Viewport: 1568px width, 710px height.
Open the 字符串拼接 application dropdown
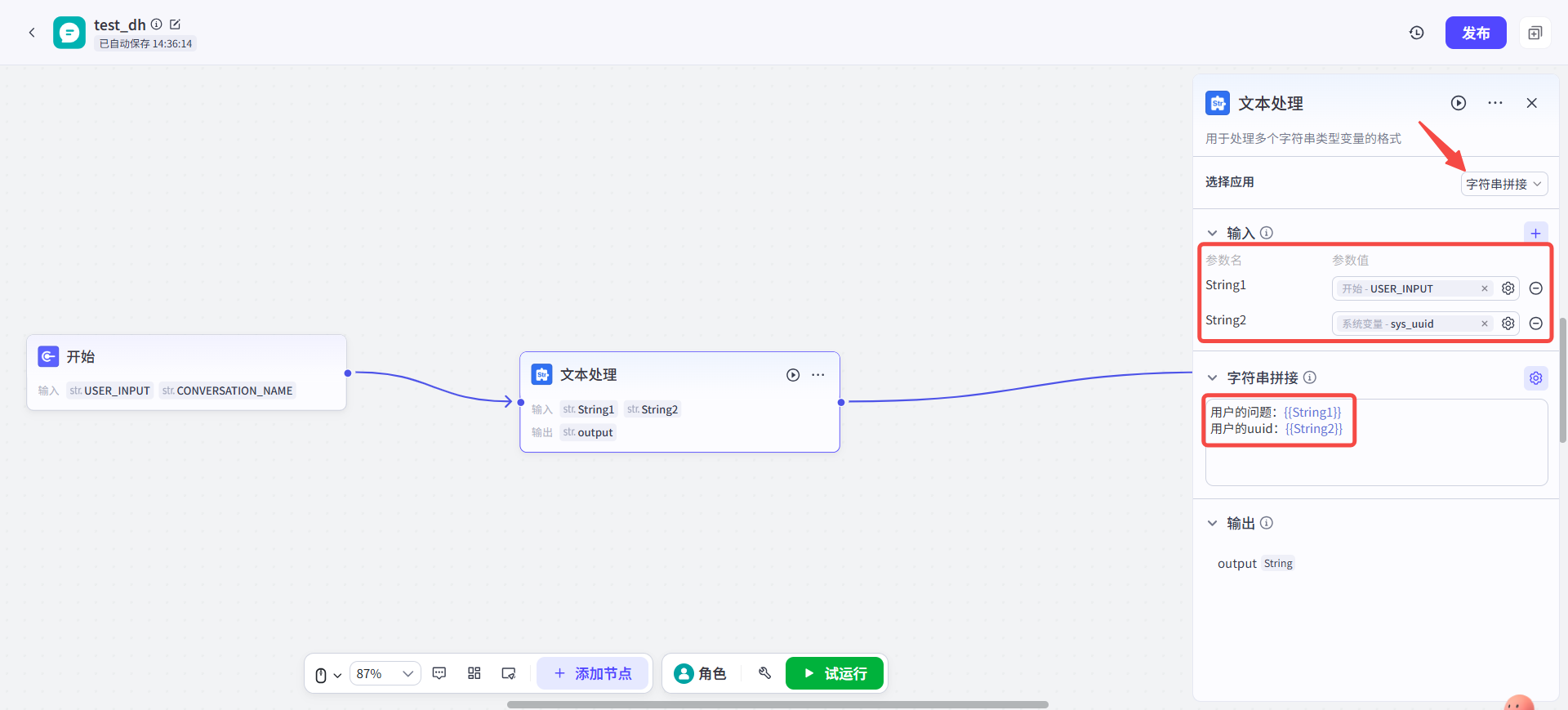[1504, 184]
